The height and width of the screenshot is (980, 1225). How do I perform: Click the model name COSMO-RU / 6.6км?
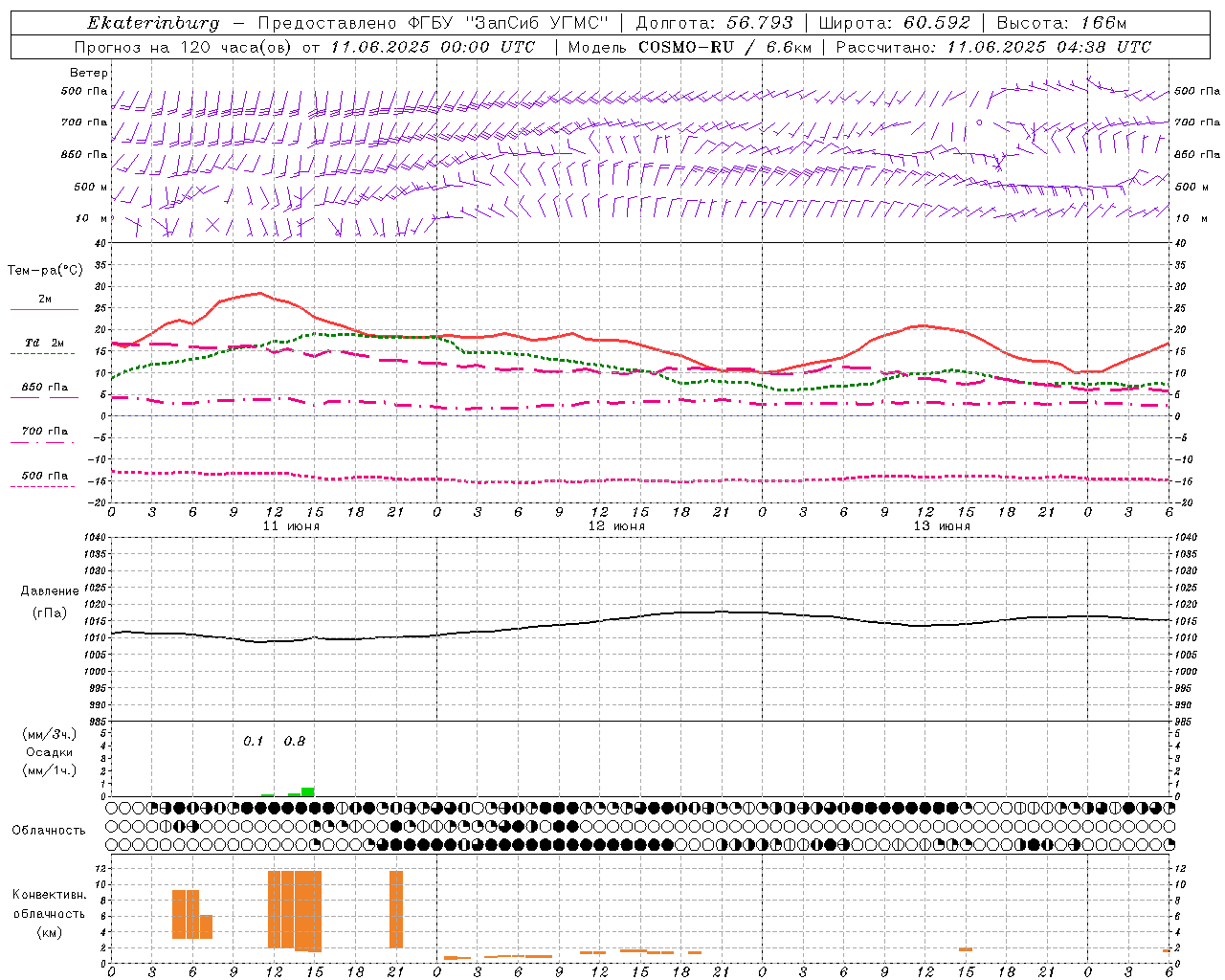(724, 47)
